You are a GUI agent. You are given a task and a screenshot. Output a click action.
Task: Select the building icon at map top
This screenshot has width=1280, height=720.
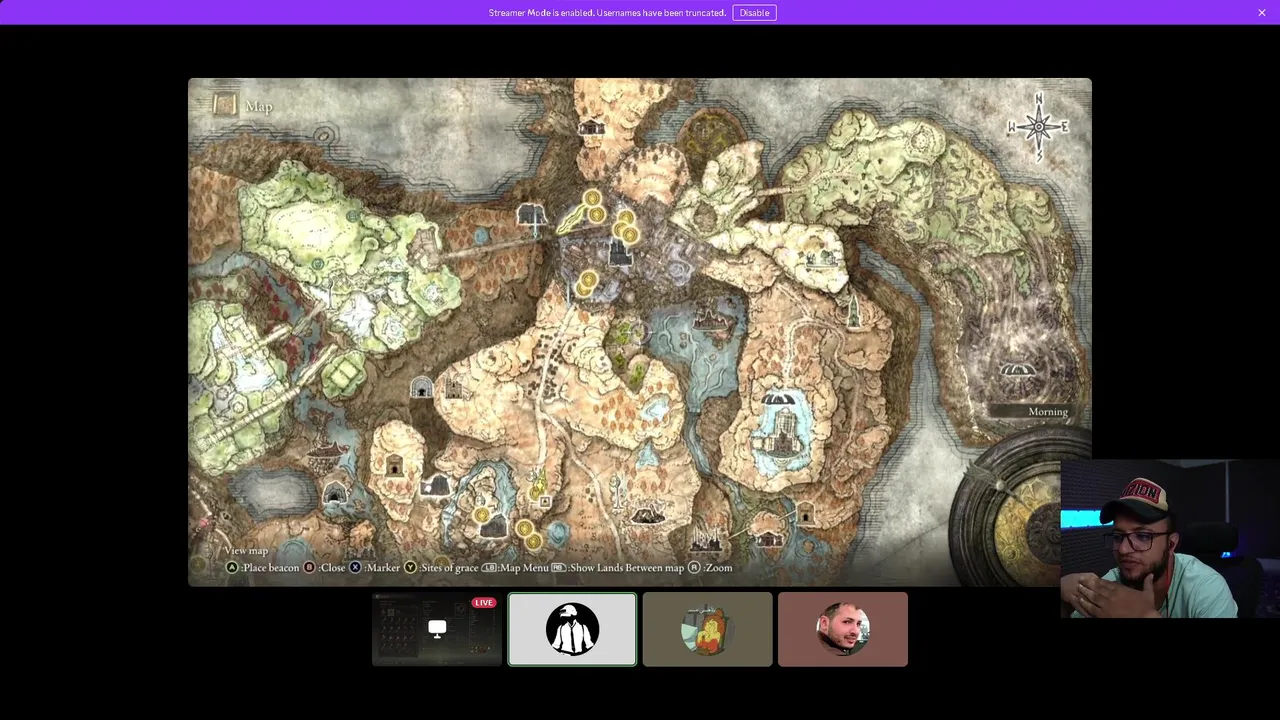592,127
